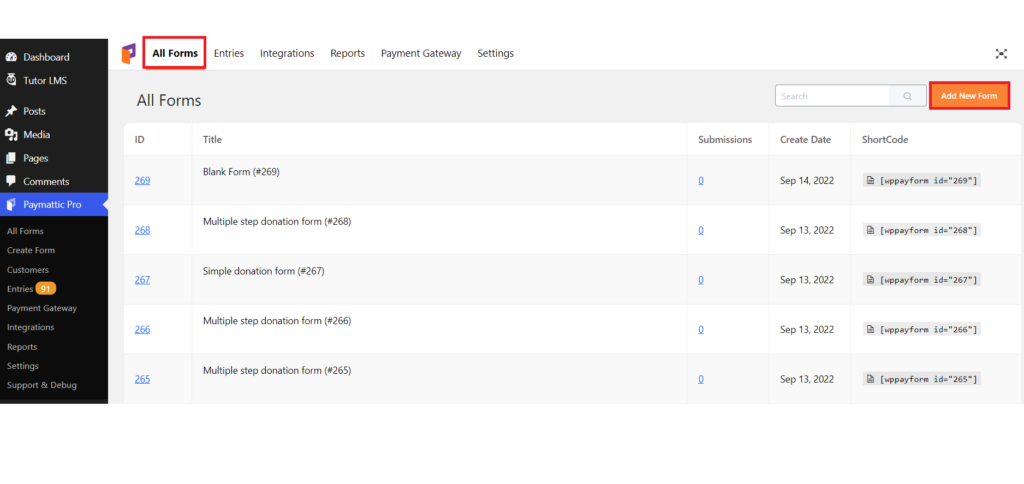1024x484 pixels.
Task: Click the Comments bubble icon in sidebar
Action: click(11, 181)
